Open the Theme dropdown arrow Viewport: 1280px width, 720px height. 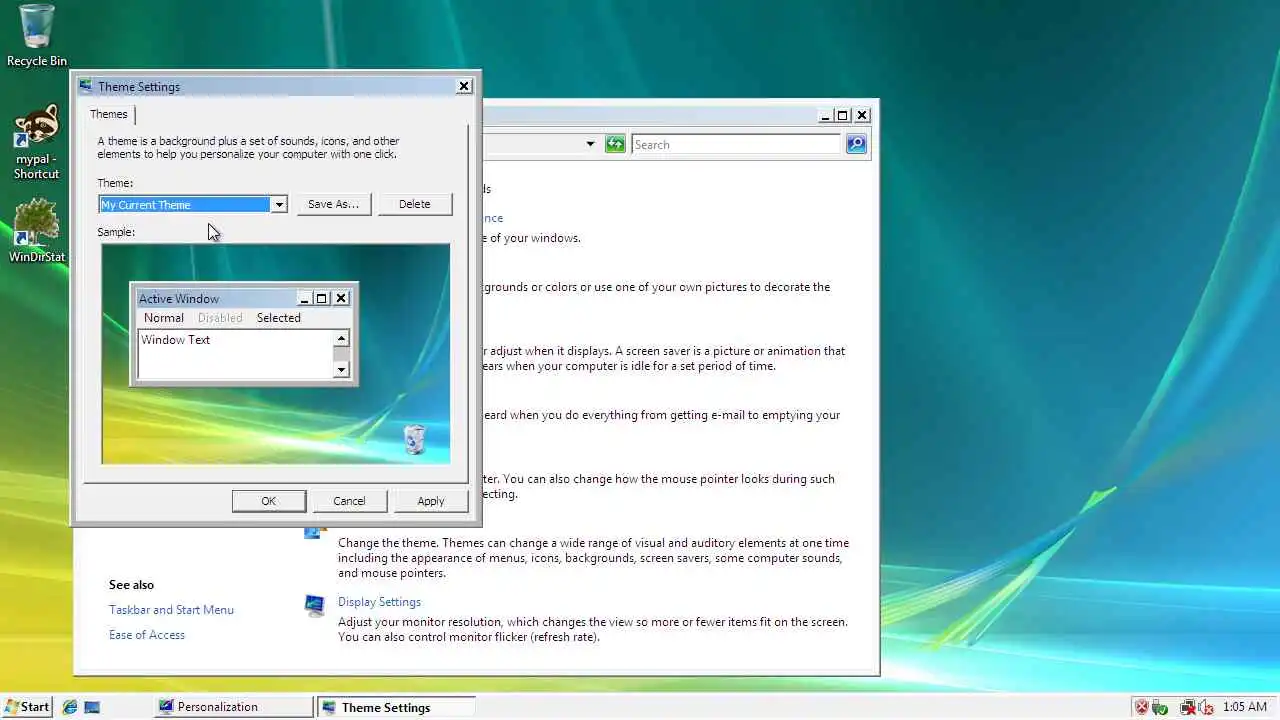point(279,204)
